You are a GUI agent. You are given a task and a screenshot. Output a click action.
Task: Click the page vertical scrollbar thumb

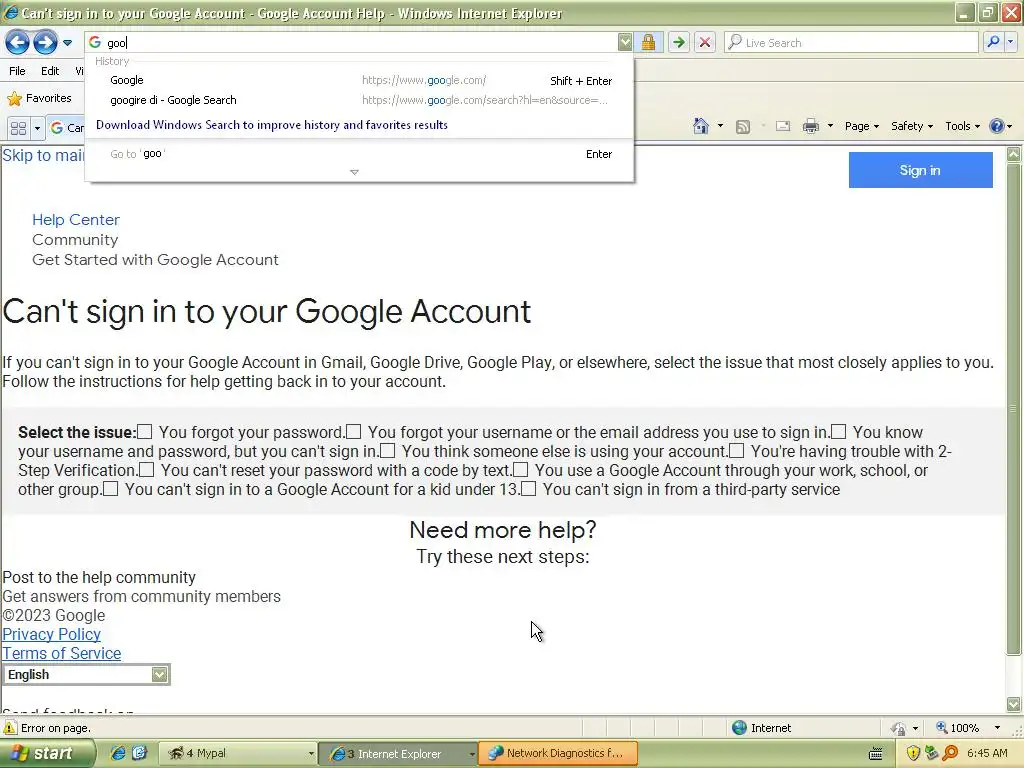1013,408
